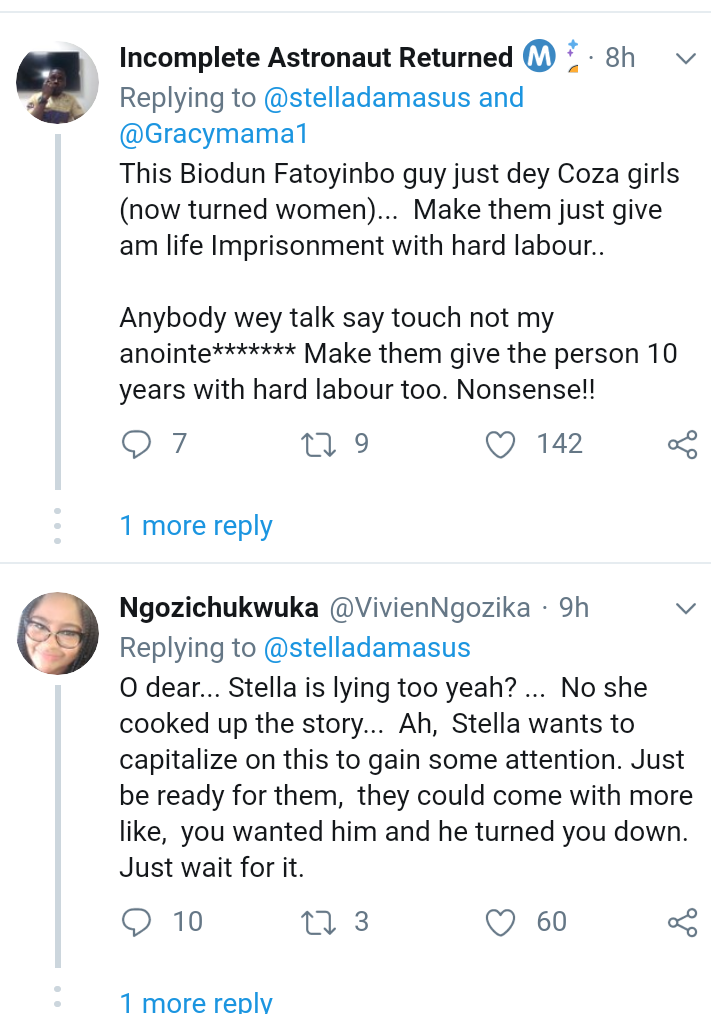Reply to Incomplete Astronaut's tweet
711x1014 pixels.
tap(135, 445)
